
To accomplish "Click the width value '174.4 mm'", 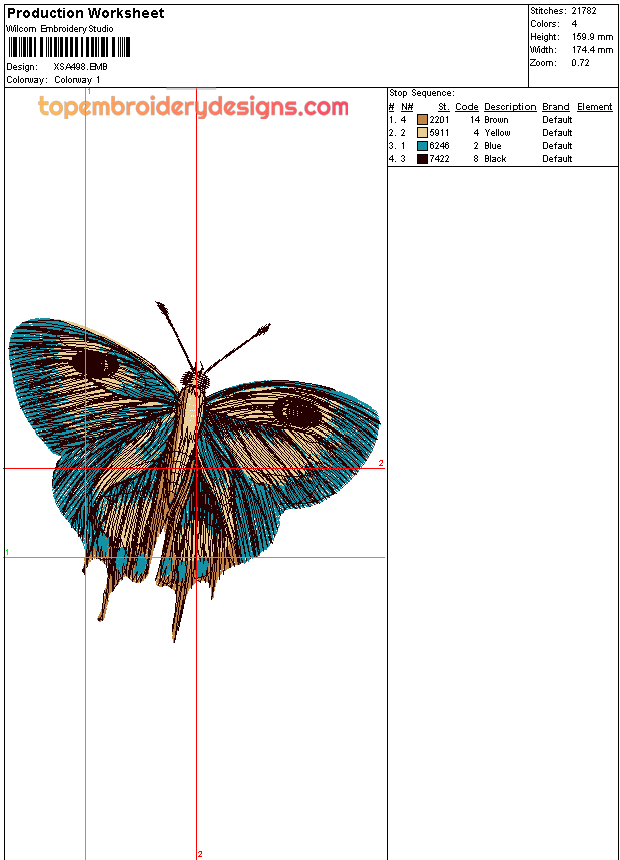I will 593,50.
